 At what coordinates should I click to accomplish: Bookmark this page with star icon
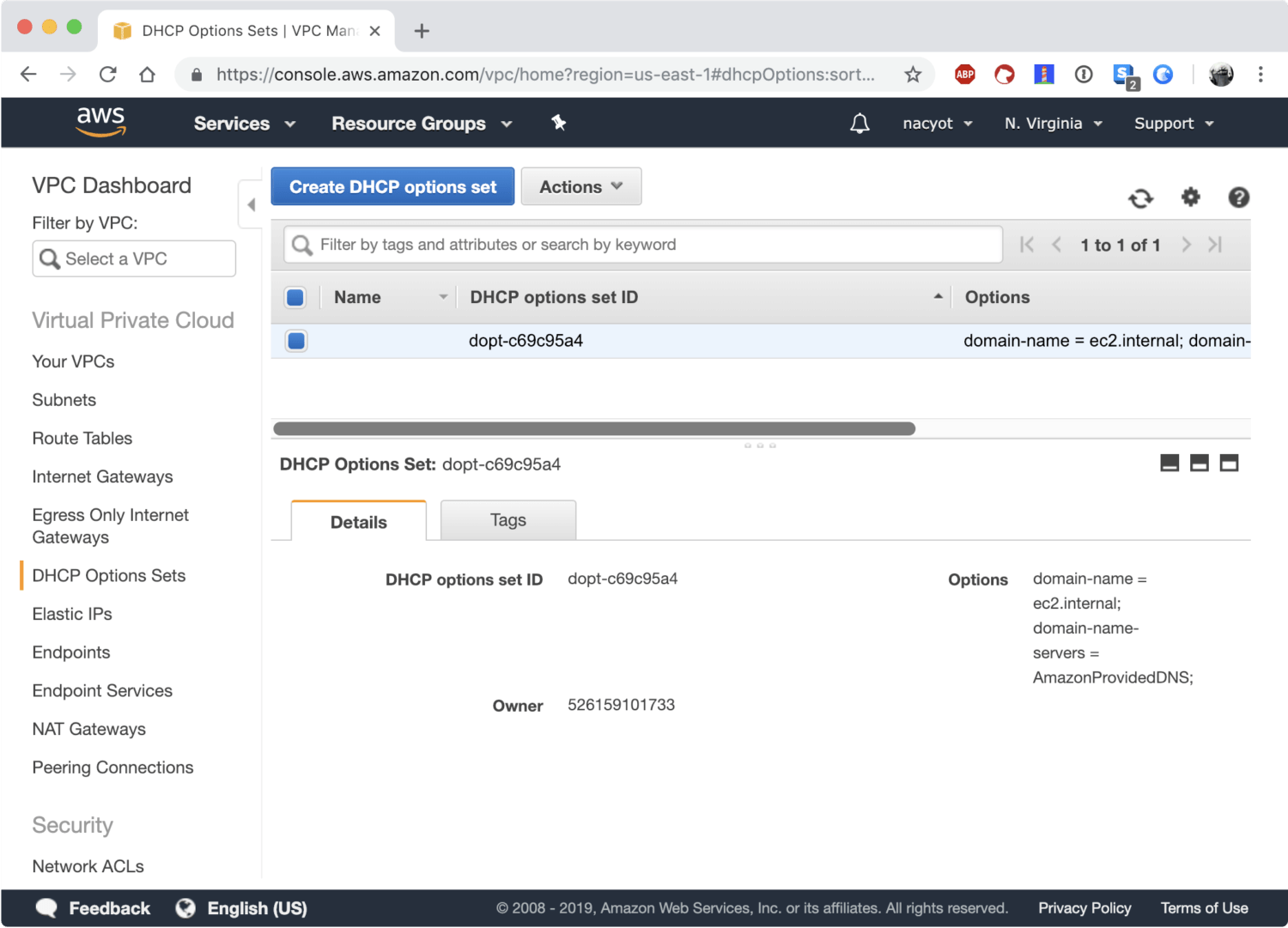click(x=913, y=75)
